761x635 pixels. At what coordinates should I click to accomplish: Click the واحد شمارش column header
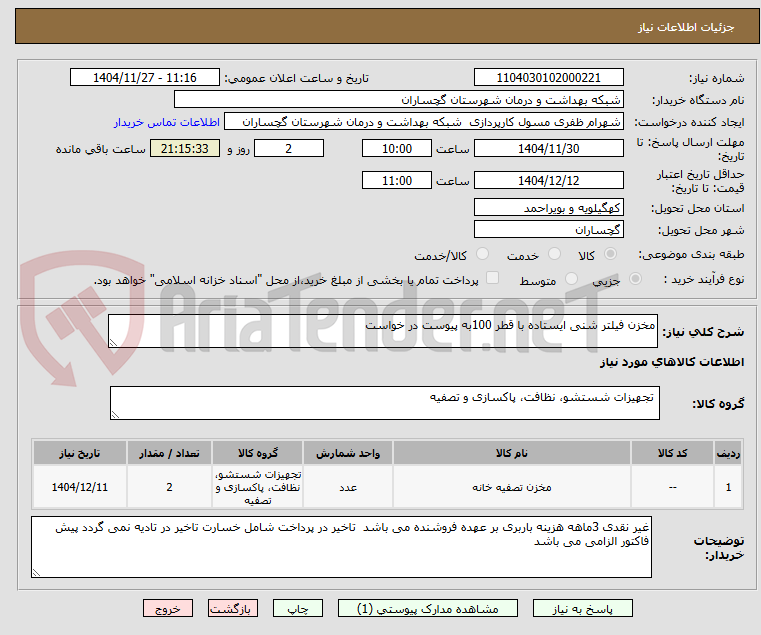click(348, 453)
